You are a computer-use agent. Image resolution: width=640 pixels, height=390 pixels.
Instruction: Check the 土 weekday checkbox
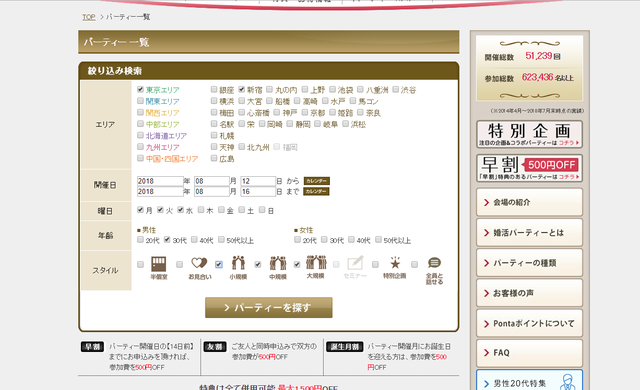pyautogui.click(x=242, y=210)
